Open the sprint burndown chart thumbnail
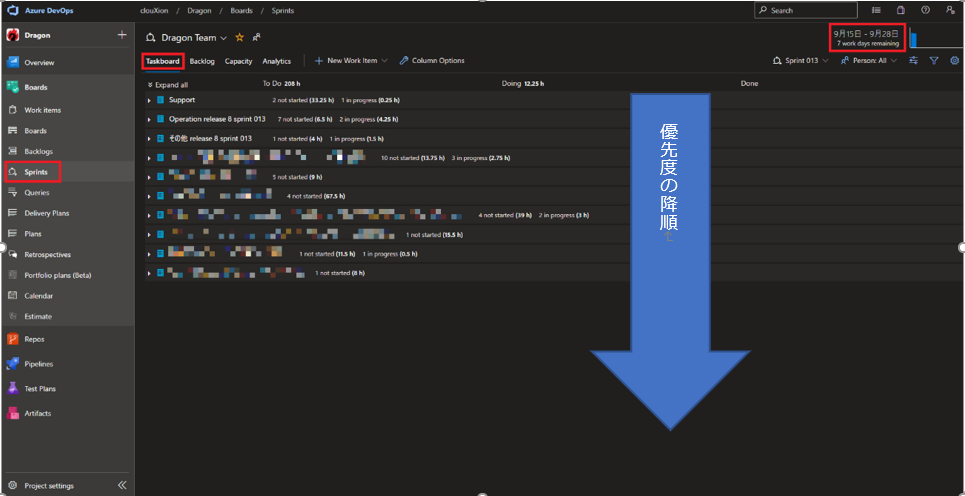 [x=934, y=37]
